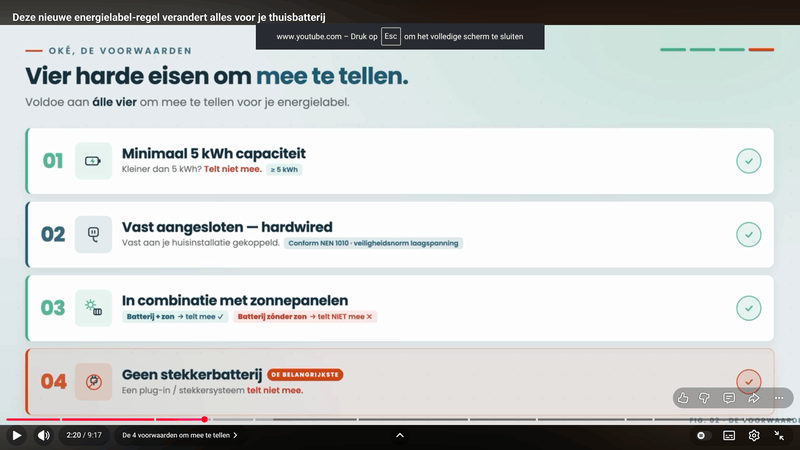The width and height of the screenshot is (800, 450).
Task: Click the 'Batterij + zon → telt mee' tag
Action: click(175, 316)
